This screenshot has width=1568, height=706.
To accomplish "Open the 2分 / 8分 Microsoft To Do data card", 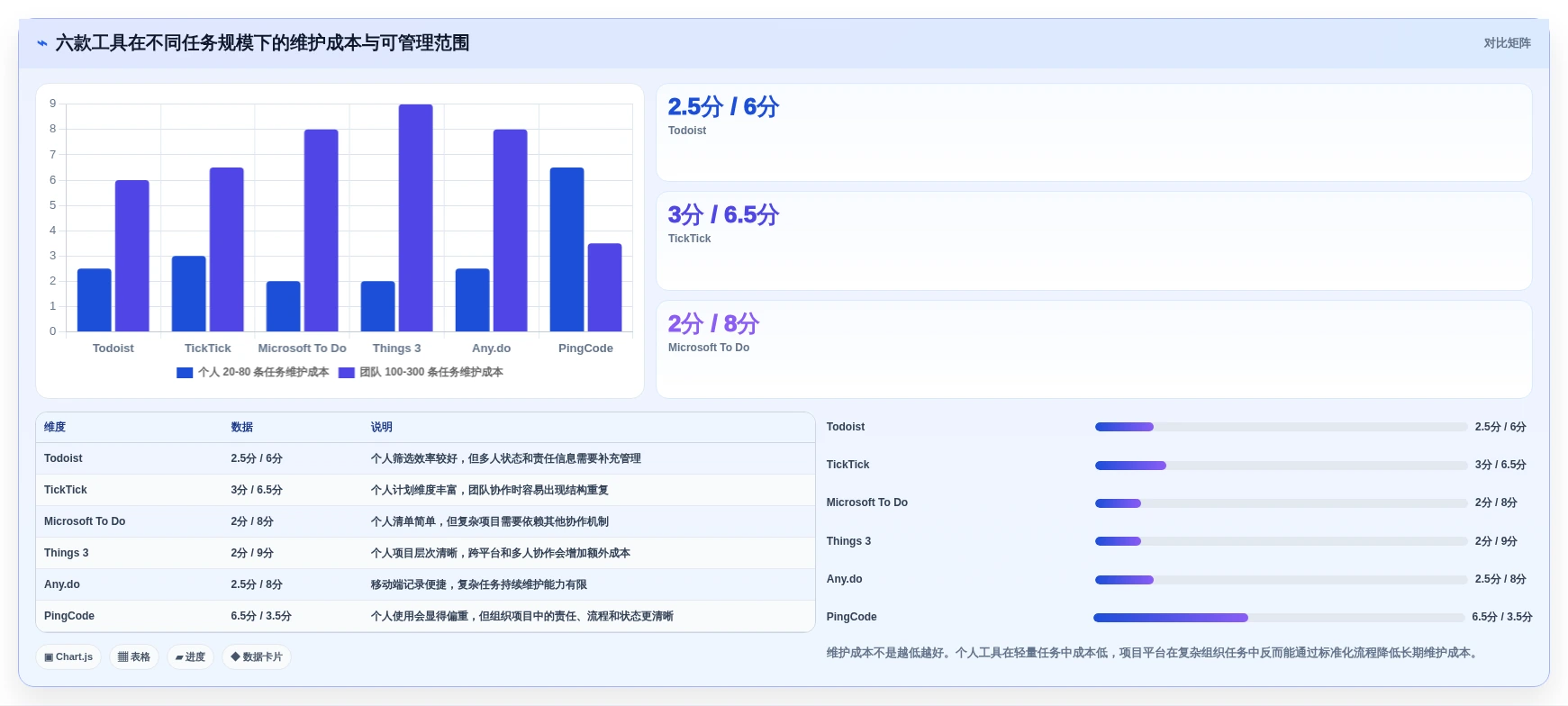I will [1094, 349].
